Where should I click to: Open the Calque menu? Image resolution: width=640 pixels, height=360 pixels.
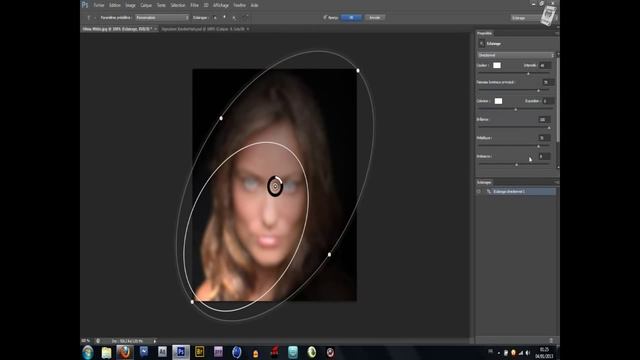tap(146, 5)
